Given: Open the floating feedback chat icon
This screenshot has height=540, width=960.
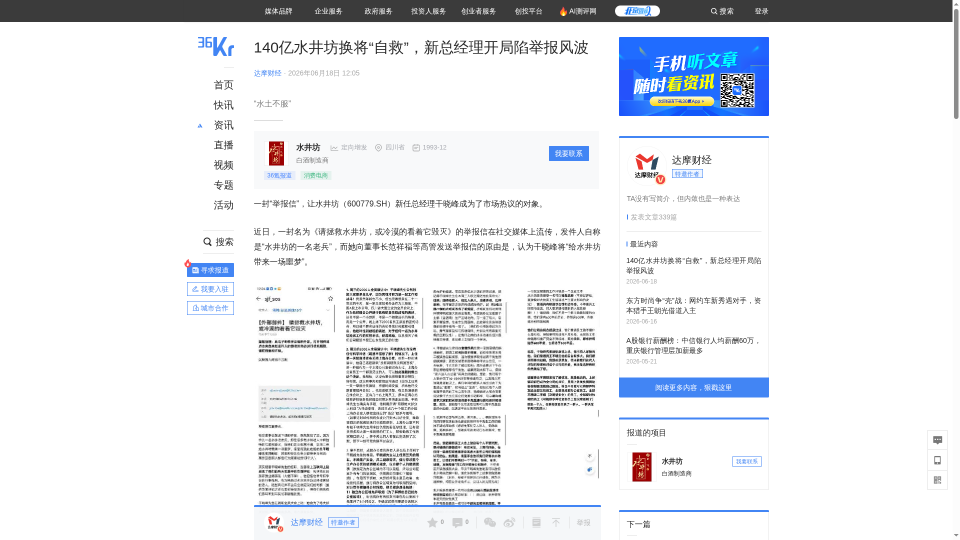Looking at the screenshot, I should (937, 440).
